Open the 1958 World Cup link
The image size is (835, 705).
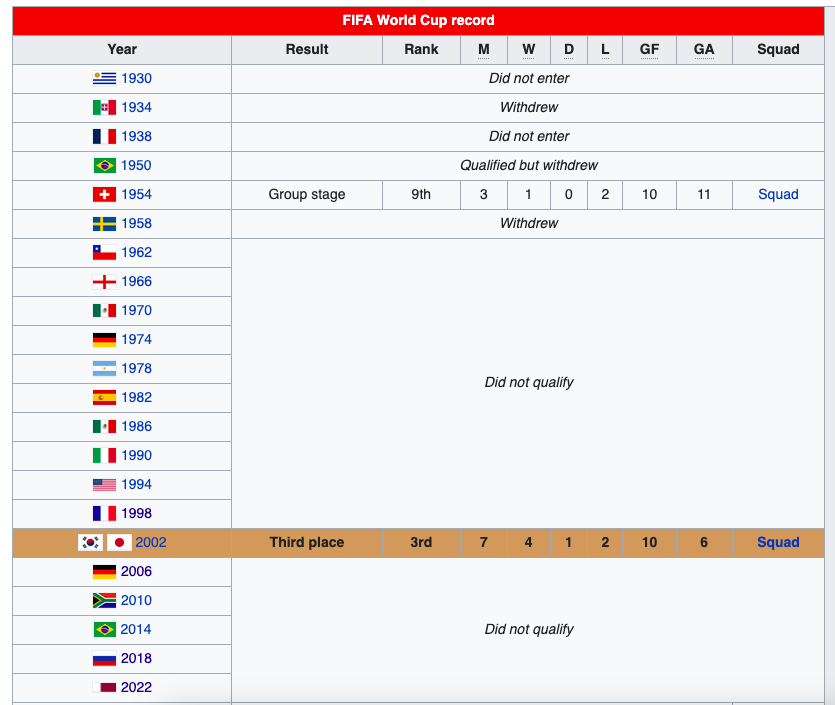136,223
